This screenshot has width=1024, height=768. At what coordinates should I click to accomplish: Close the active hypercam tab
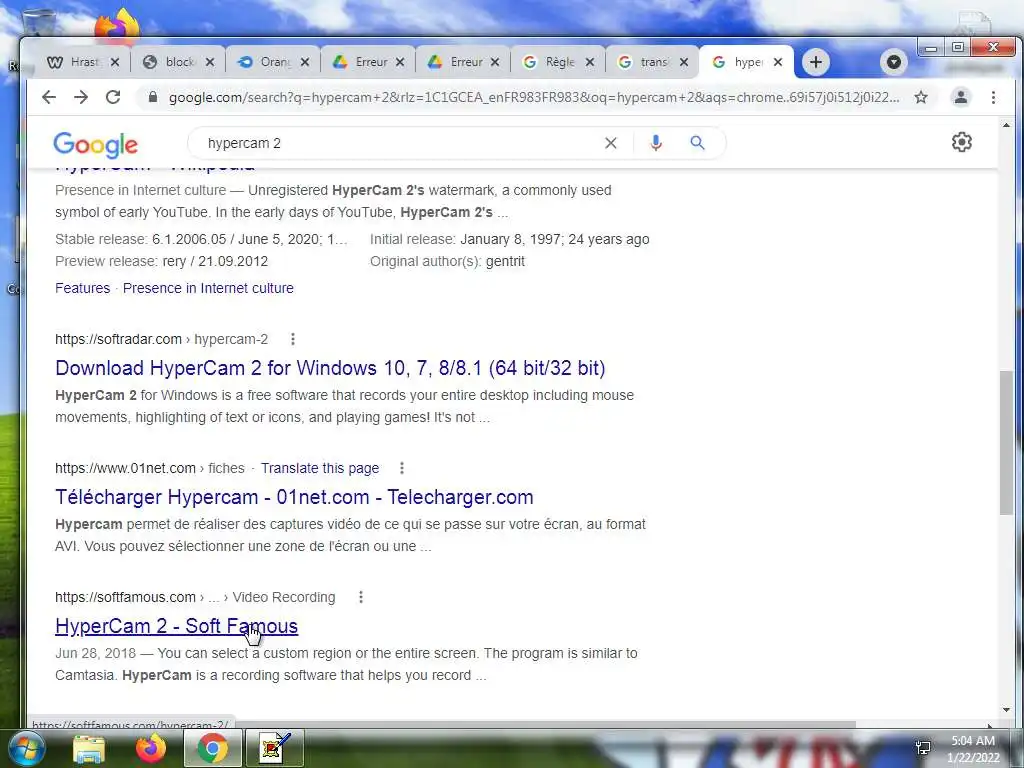tap(778, 62)
